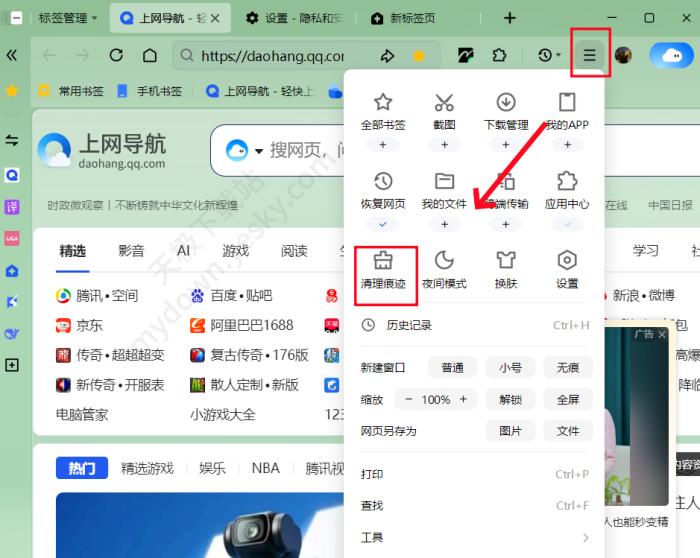
Task: Toggle the checkmark under 应用中心
Action: 567,224
